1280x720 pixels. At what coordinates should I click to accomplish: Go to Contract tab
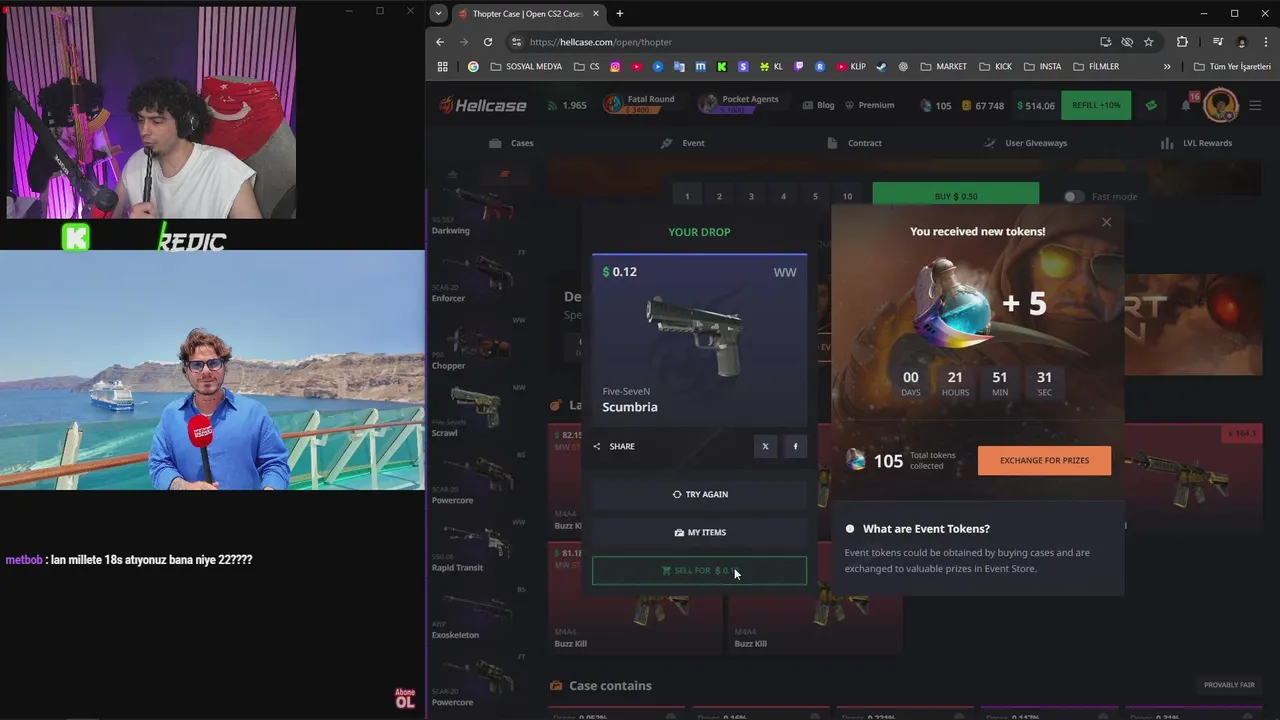coord(855,143)
